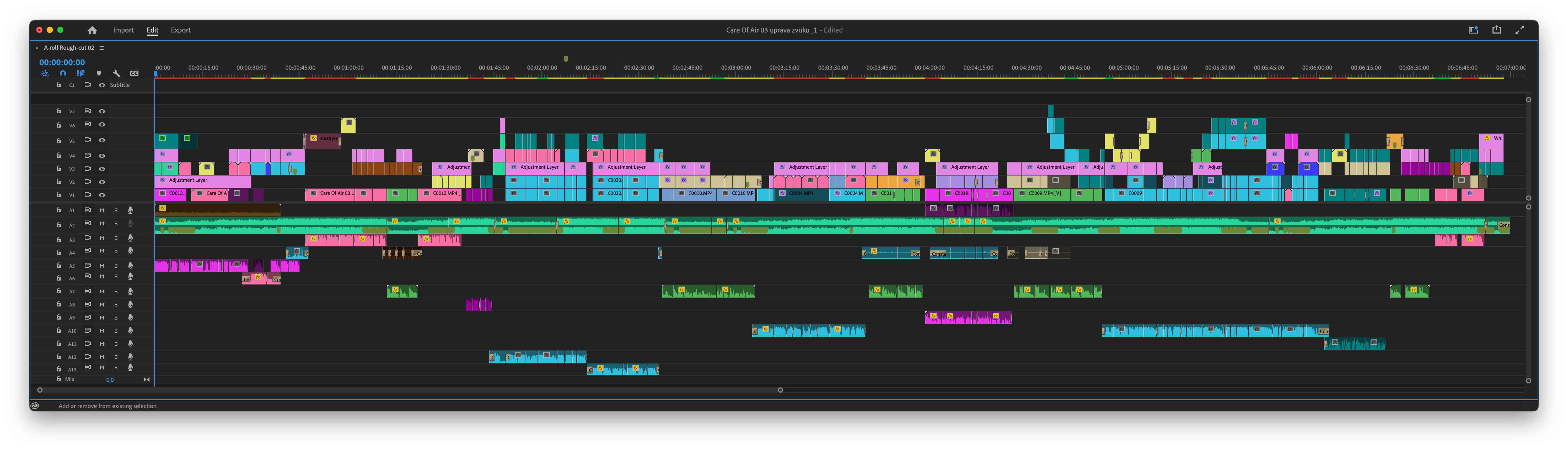This screenshot has height=450, width=1568.
Task: Lock the Mix track
Action: (x=58, y=380)
